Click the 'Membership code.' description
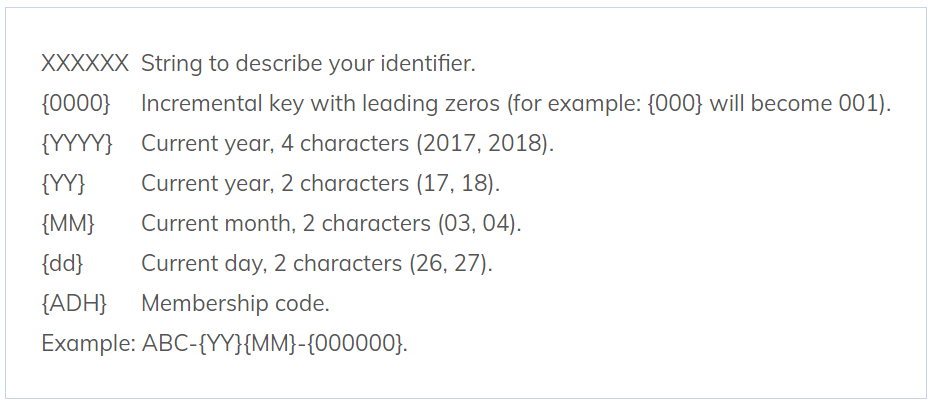The image size is (938, 408). coord(235,304)
